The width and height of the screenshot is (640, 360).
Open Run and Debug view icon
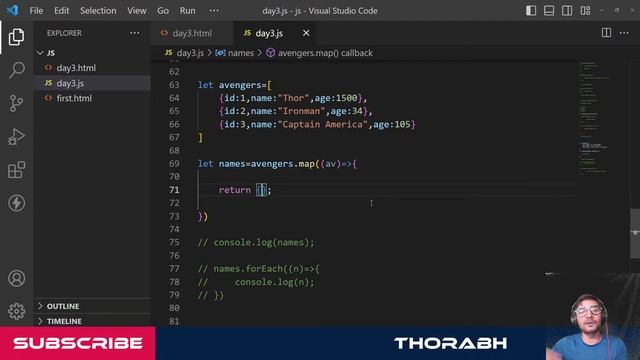pos(16,137)
